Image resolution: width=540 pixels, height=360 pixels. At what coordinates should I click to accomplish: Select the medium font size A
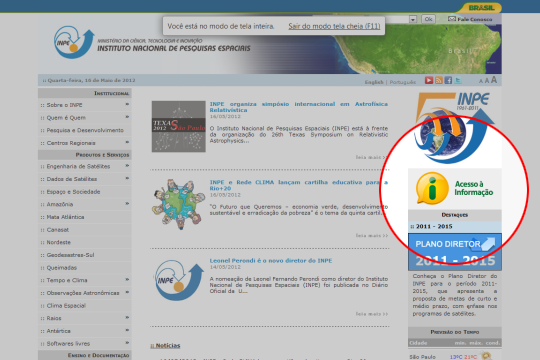coord(487,81)
